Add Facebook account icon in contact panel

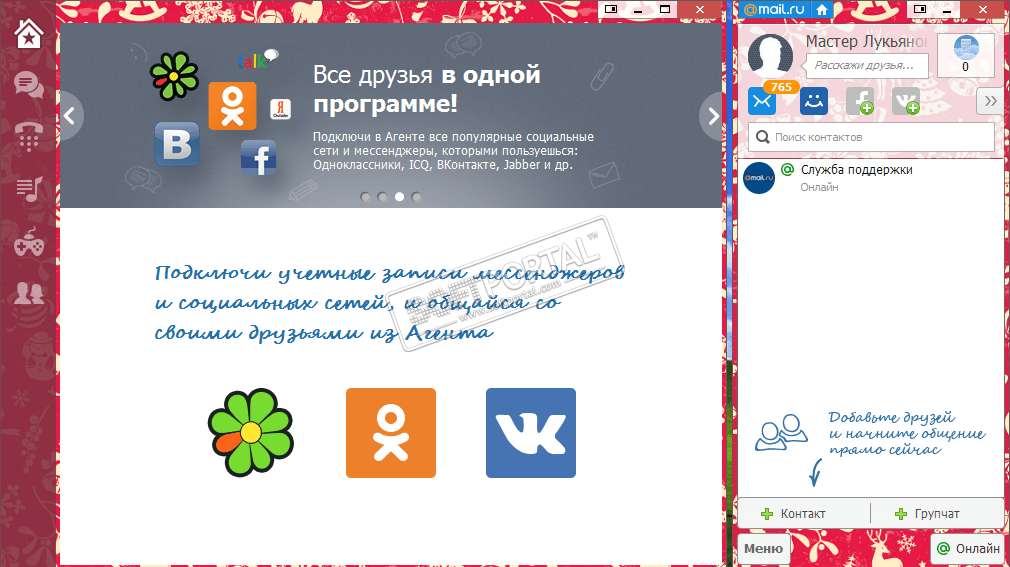(860, 101)
